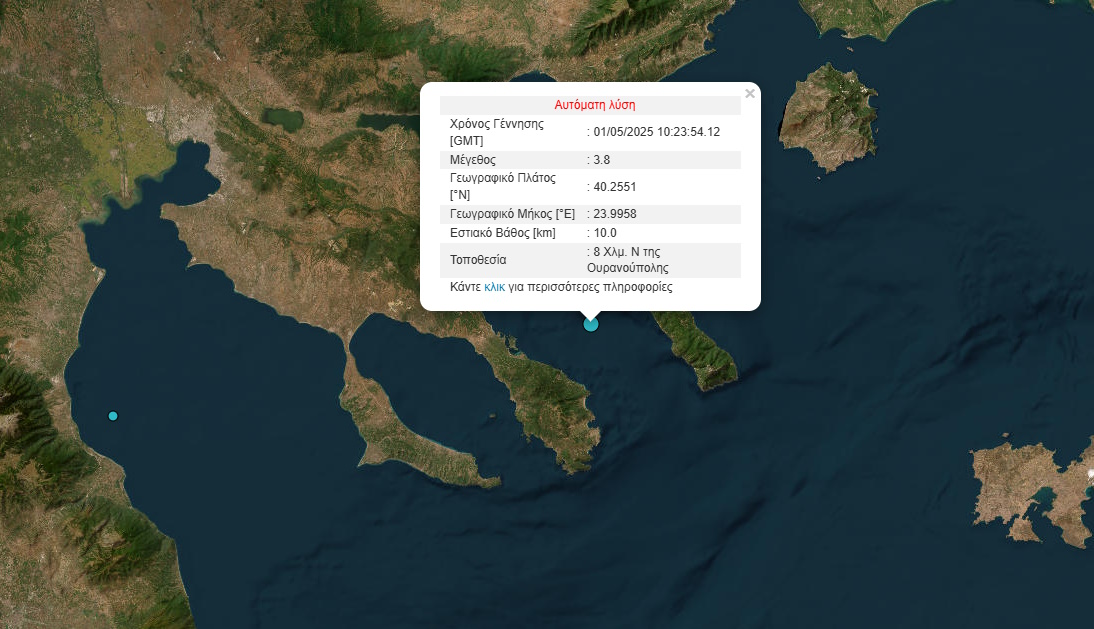Select the large earthquake marker below the popup
Image resolution: width=1094 pixels, height=629 pixels.
click(x=591, y=323)
